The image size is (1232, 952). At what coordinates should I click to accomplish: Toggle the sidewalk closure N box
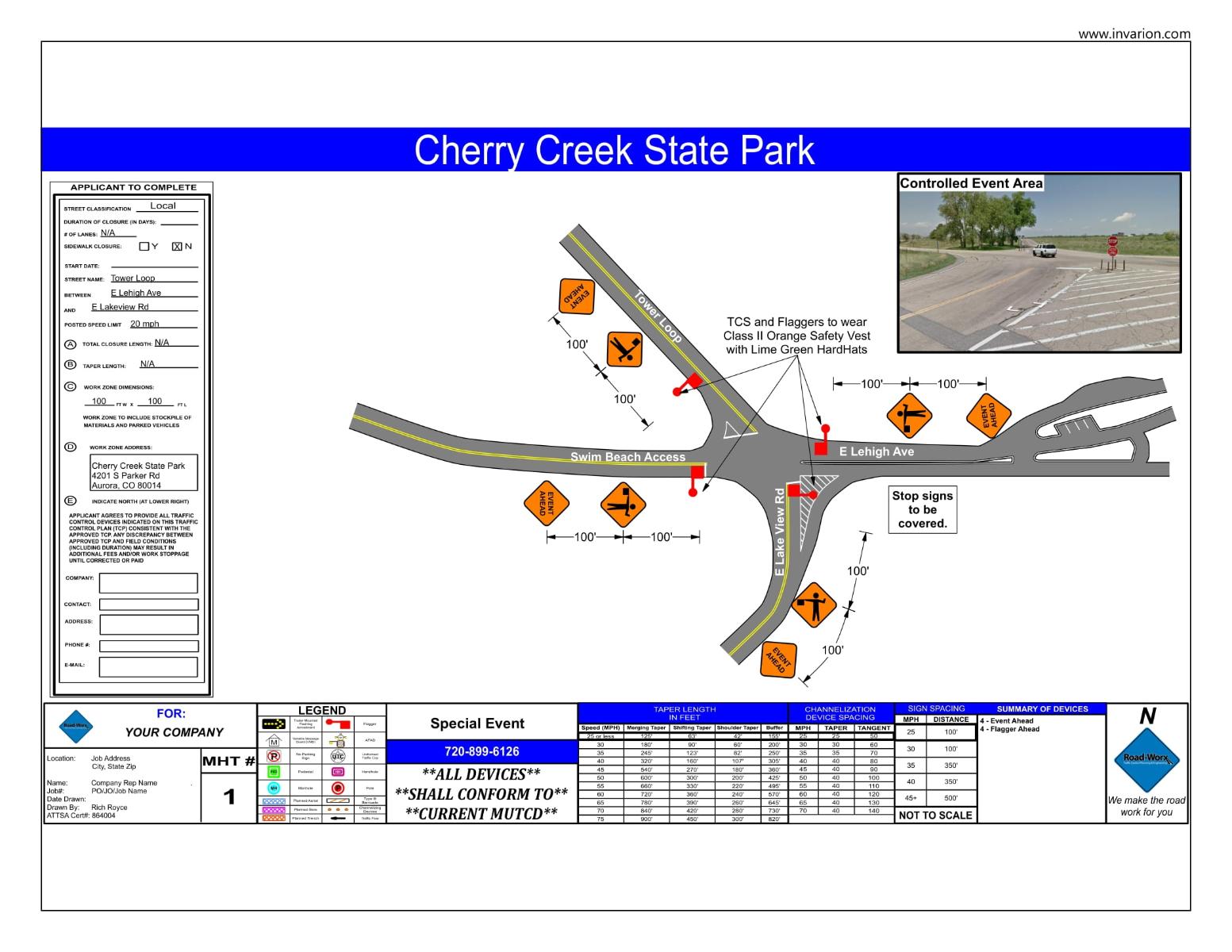tap(177, 247)
